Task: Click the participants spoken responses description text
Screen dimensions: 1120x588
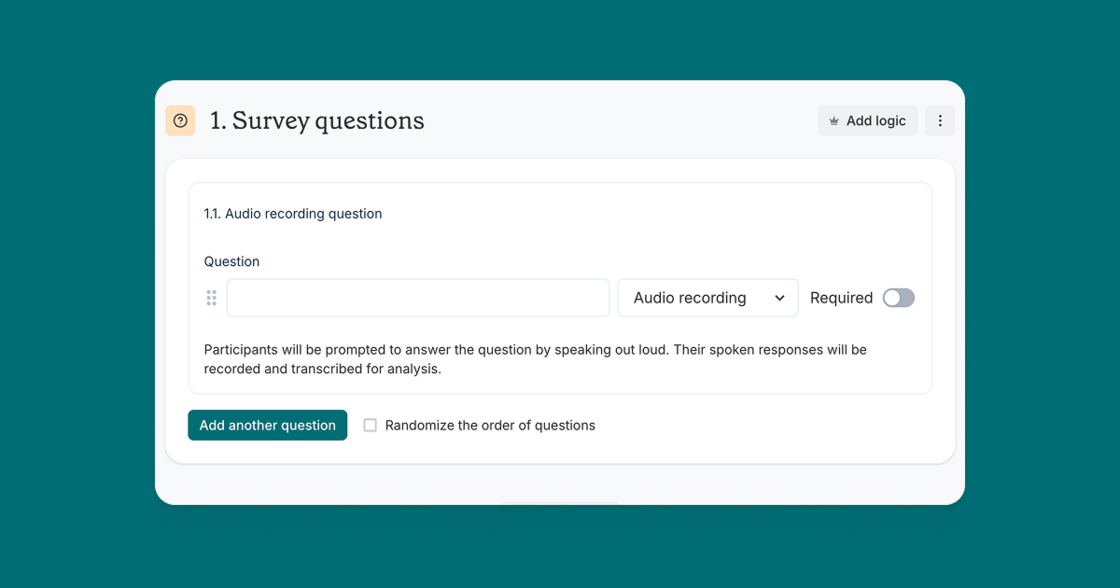Action: pyautogui.click(x=535, y=359)
